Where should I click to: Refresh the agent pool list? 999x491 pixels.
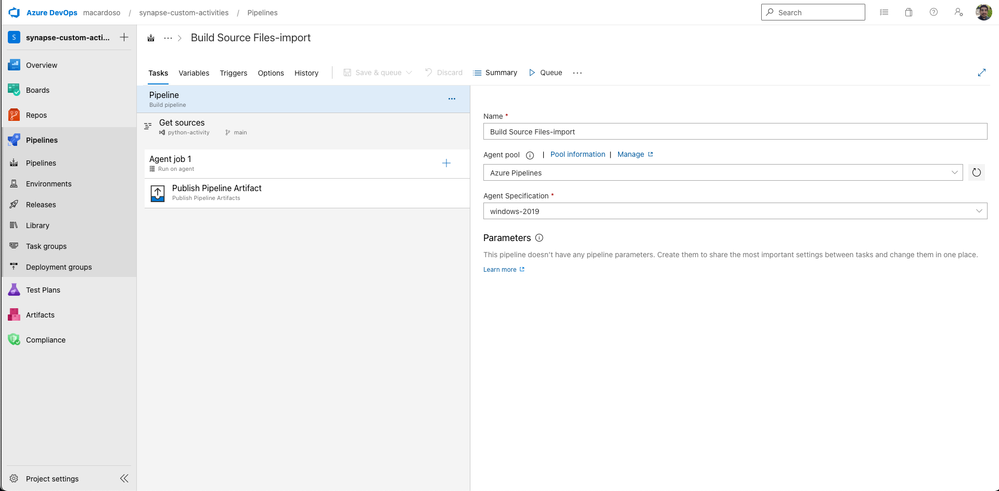coord(976,173)
